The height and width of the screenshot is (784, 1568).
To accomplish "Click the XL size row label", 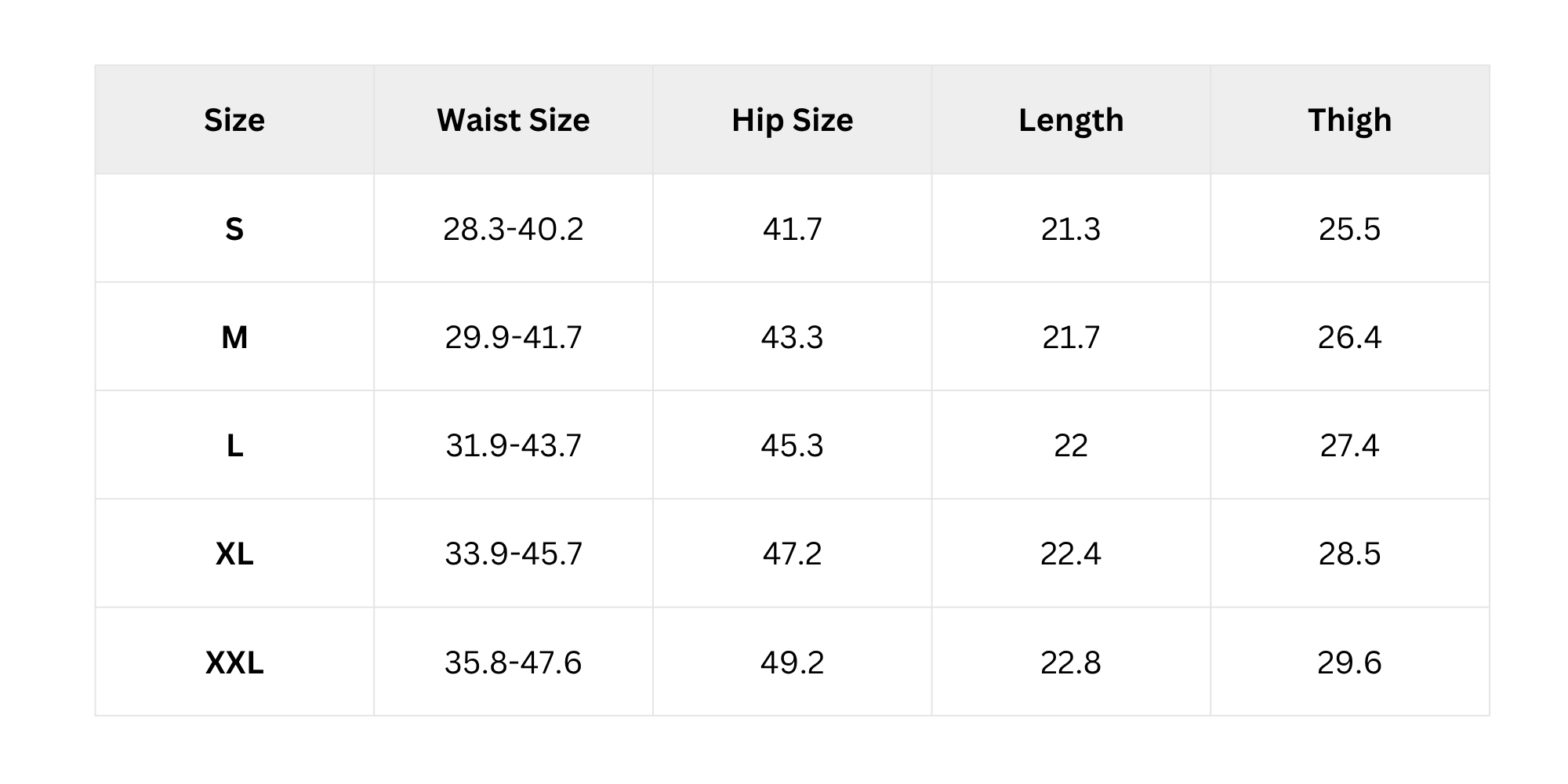I will pyautogui.click(x=234, y=554).
